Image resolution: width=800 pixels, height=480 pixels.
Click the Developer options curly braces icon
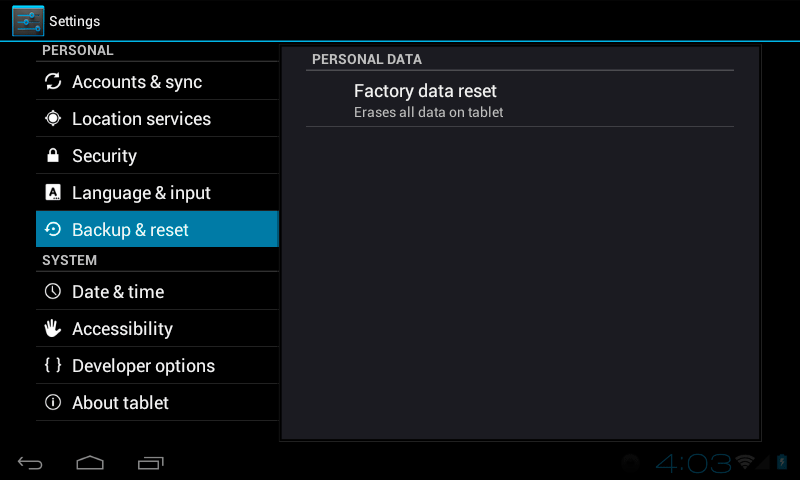tap(53, 366)
